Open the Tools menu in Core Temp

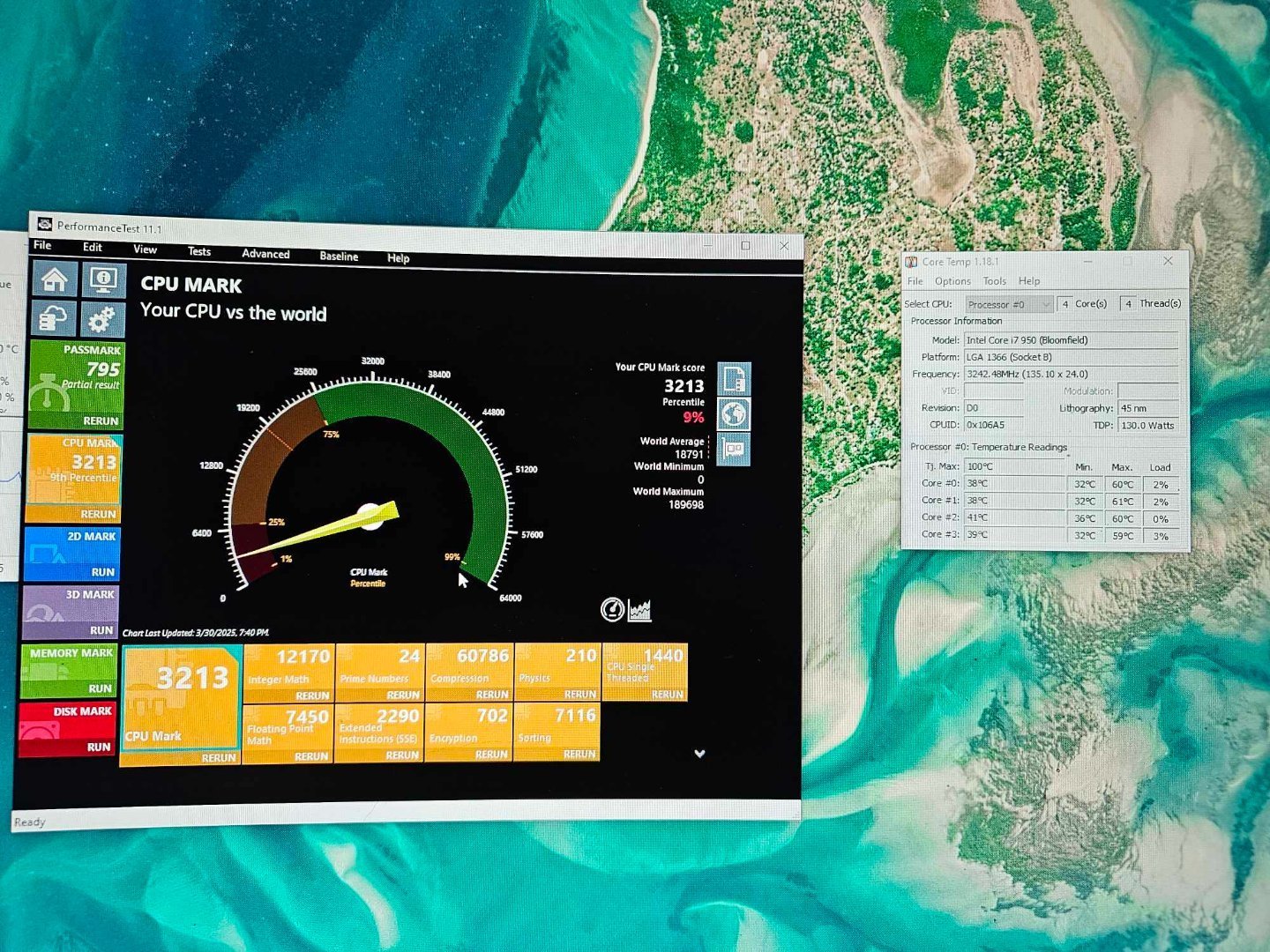[x=994, y=281]
